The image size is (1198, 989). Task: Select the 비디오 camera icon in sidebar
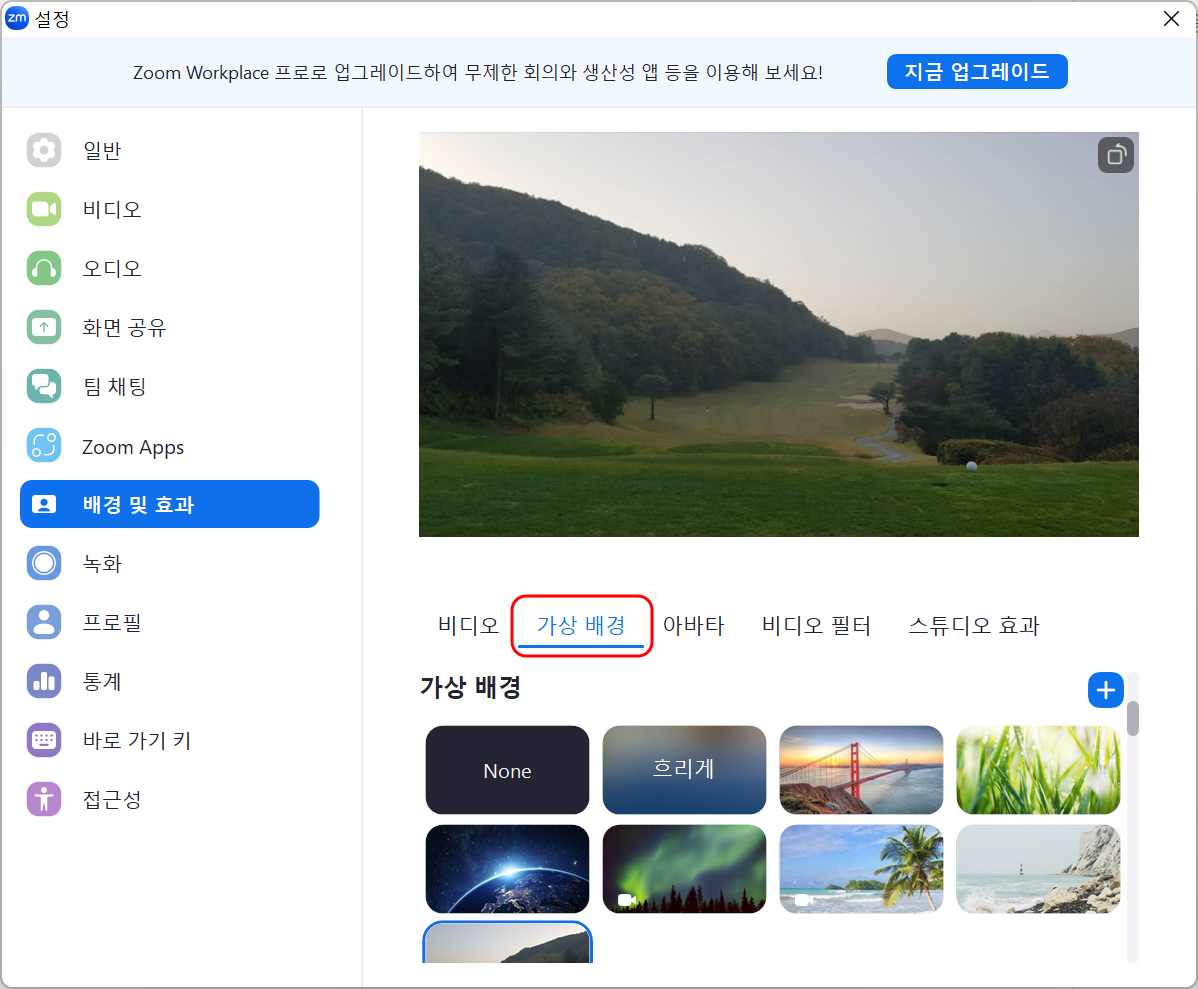[x=44, y=209]
